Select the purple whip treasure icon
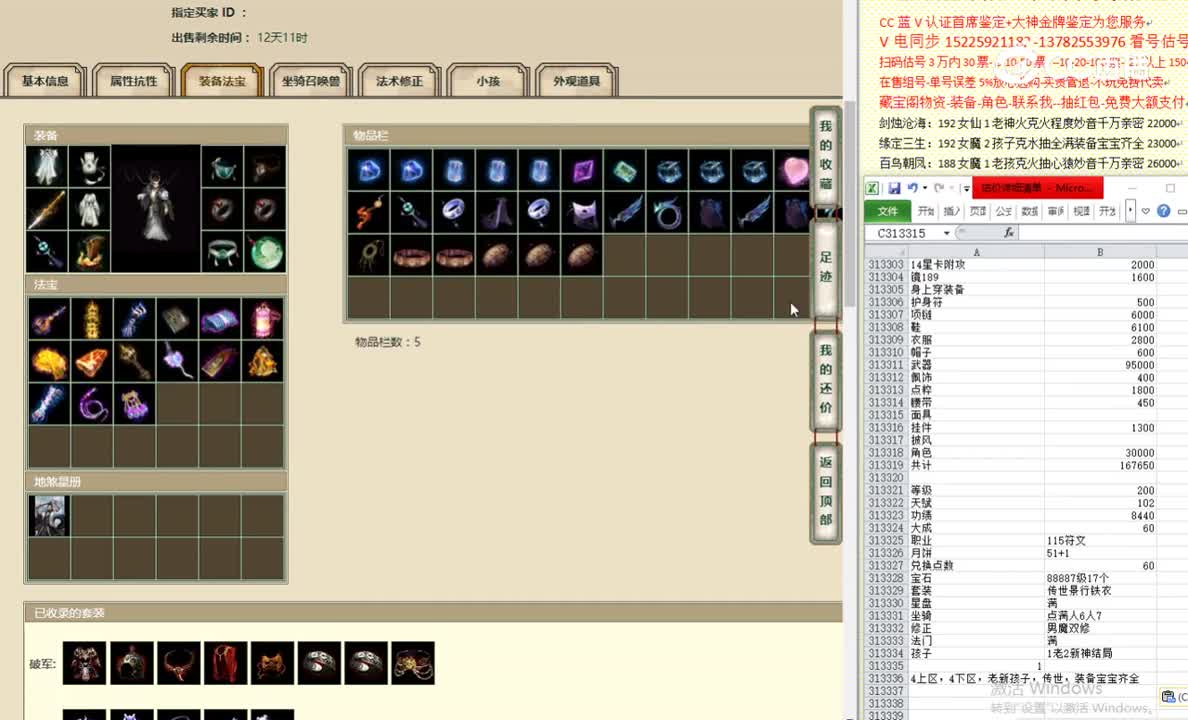Viewport: 1188px width, 720px height. [x=92, y=404]
